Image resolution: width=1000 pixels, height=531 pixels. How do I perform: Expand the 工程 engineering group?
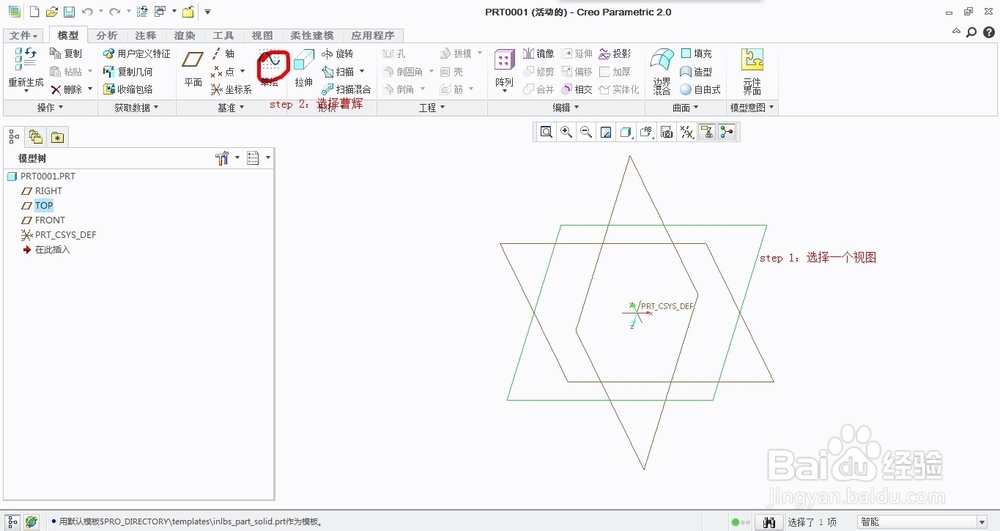point(432,108)
